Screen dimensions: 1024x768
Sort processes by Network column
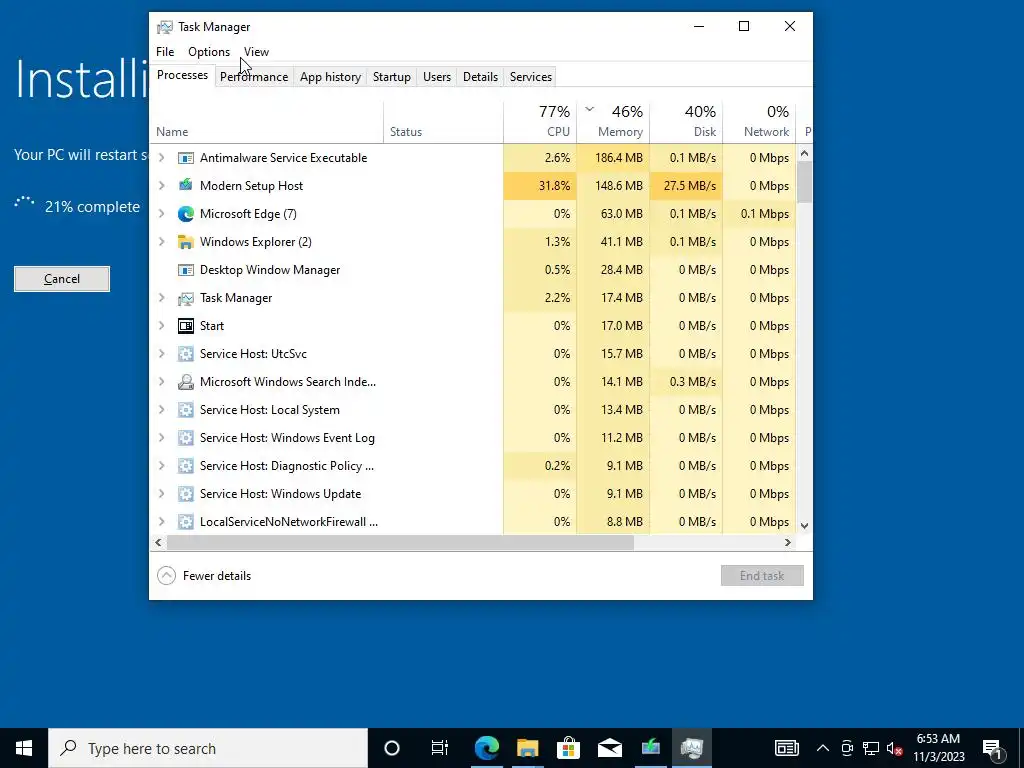click(760, 121)
